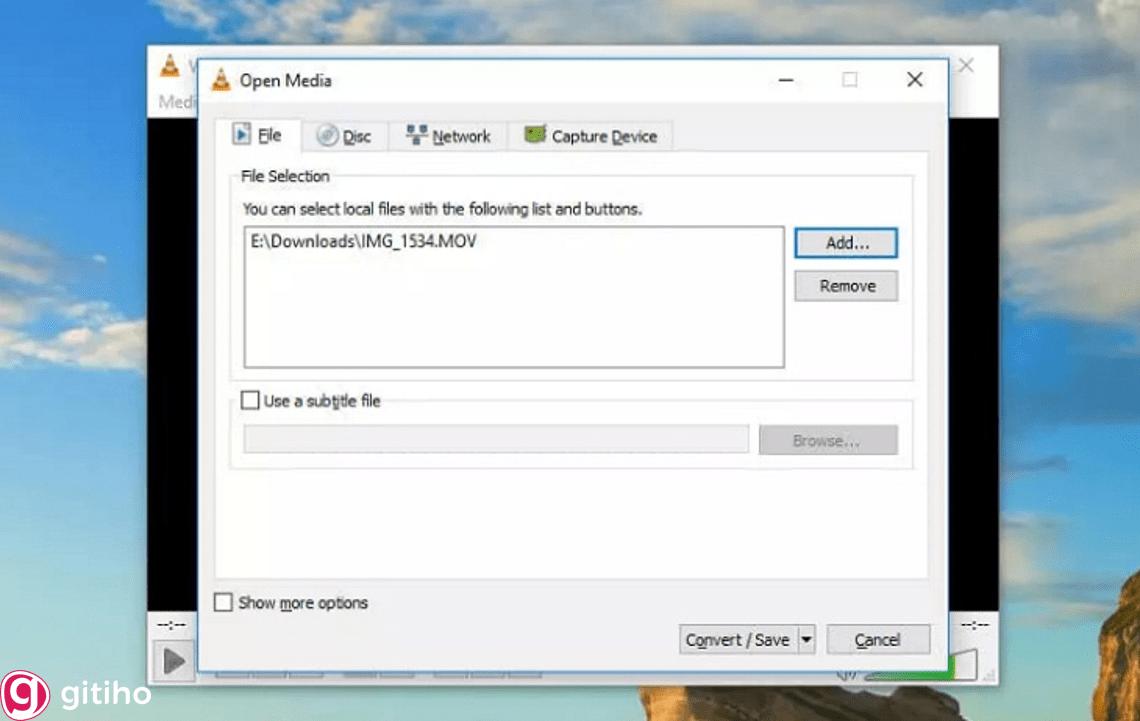Open the Convert/Save dropdown arrow

point(805,639)
